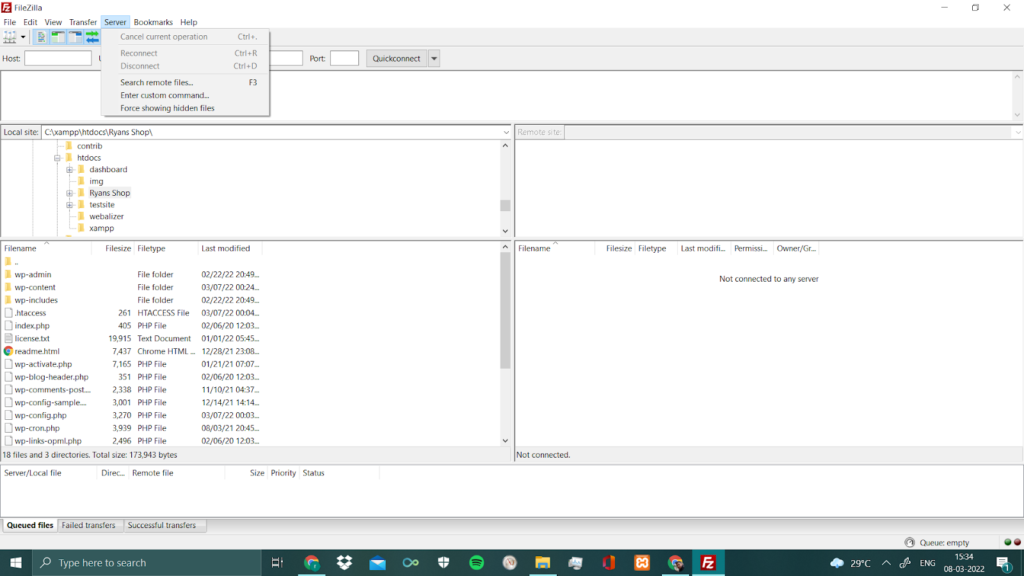Screen dimensions: 1024x576
Task: Click the license.txt document icon
Action: click(x=8, y=338)
